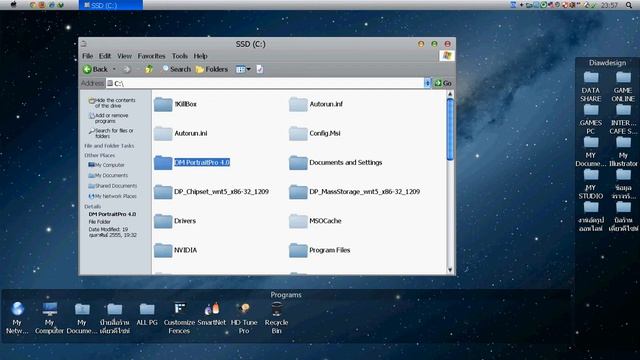Click the Forward arrow button

[x=127, y=69]
